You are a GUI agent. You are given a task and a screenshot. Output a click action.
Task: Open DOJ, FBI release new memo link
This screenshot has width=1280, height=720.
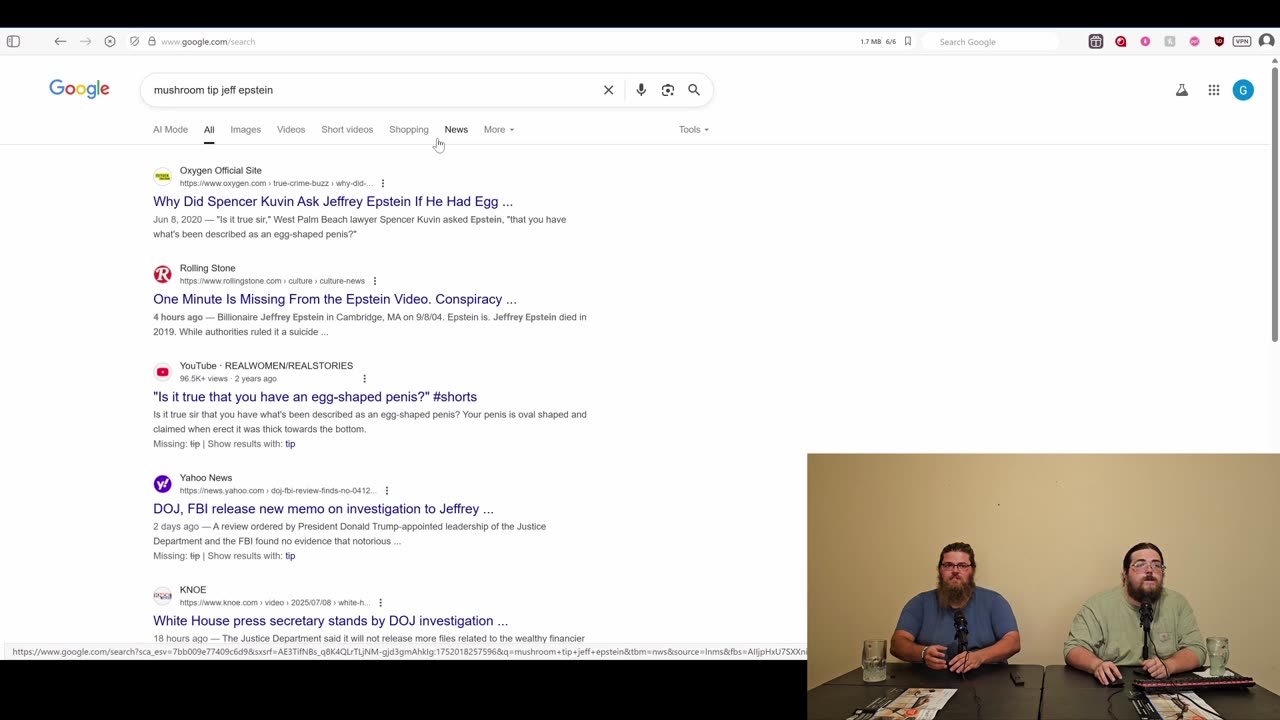323,509
